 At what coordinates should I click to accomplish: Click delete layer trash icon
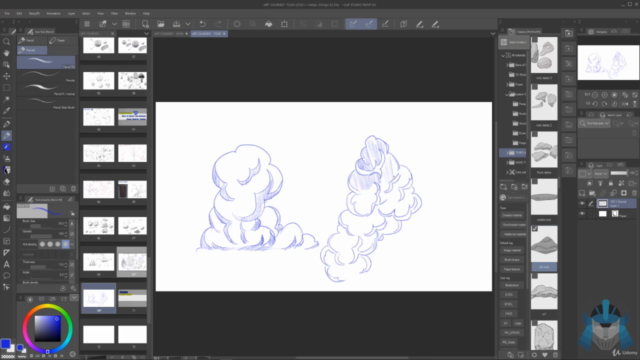pos(634,193)
